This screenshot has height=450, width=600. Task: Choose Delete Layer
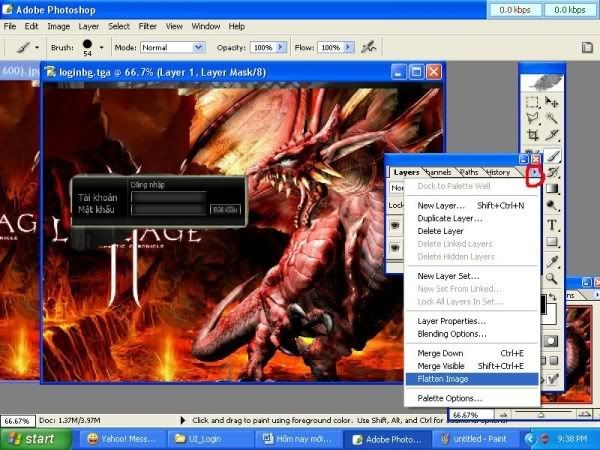472,231
